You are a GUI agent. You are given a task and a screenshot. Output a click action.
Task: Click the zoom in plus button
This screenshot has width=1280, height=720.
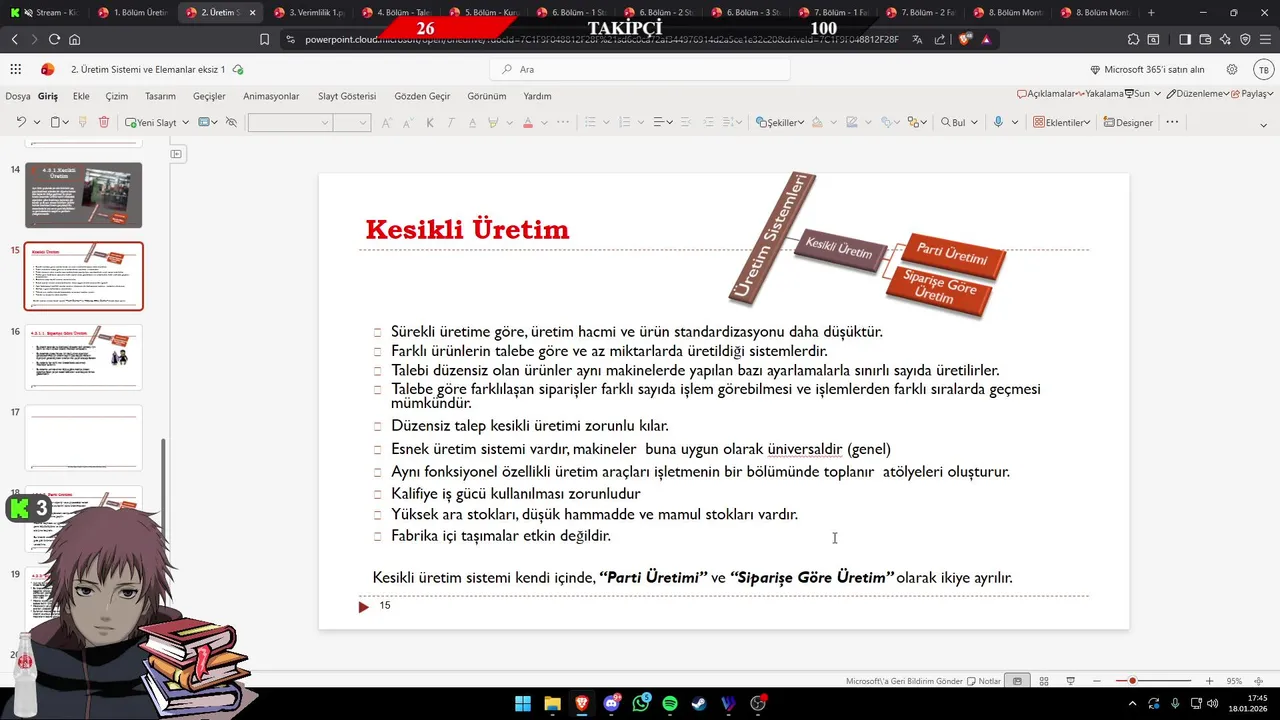pos(1209,681)
